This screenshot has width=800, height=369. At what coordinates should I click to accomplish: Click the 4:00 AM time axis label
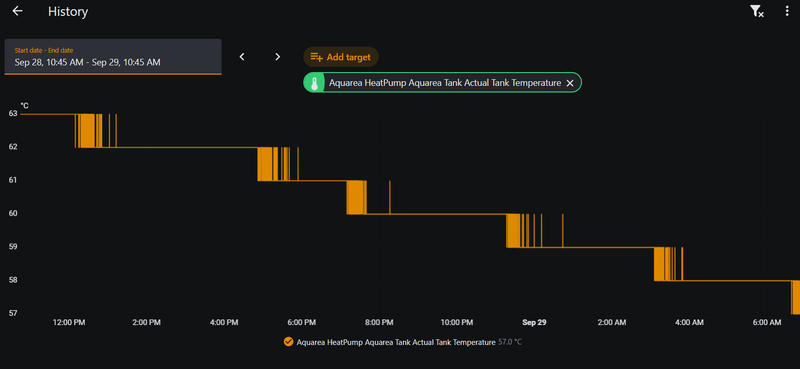(x=689, y=323)
